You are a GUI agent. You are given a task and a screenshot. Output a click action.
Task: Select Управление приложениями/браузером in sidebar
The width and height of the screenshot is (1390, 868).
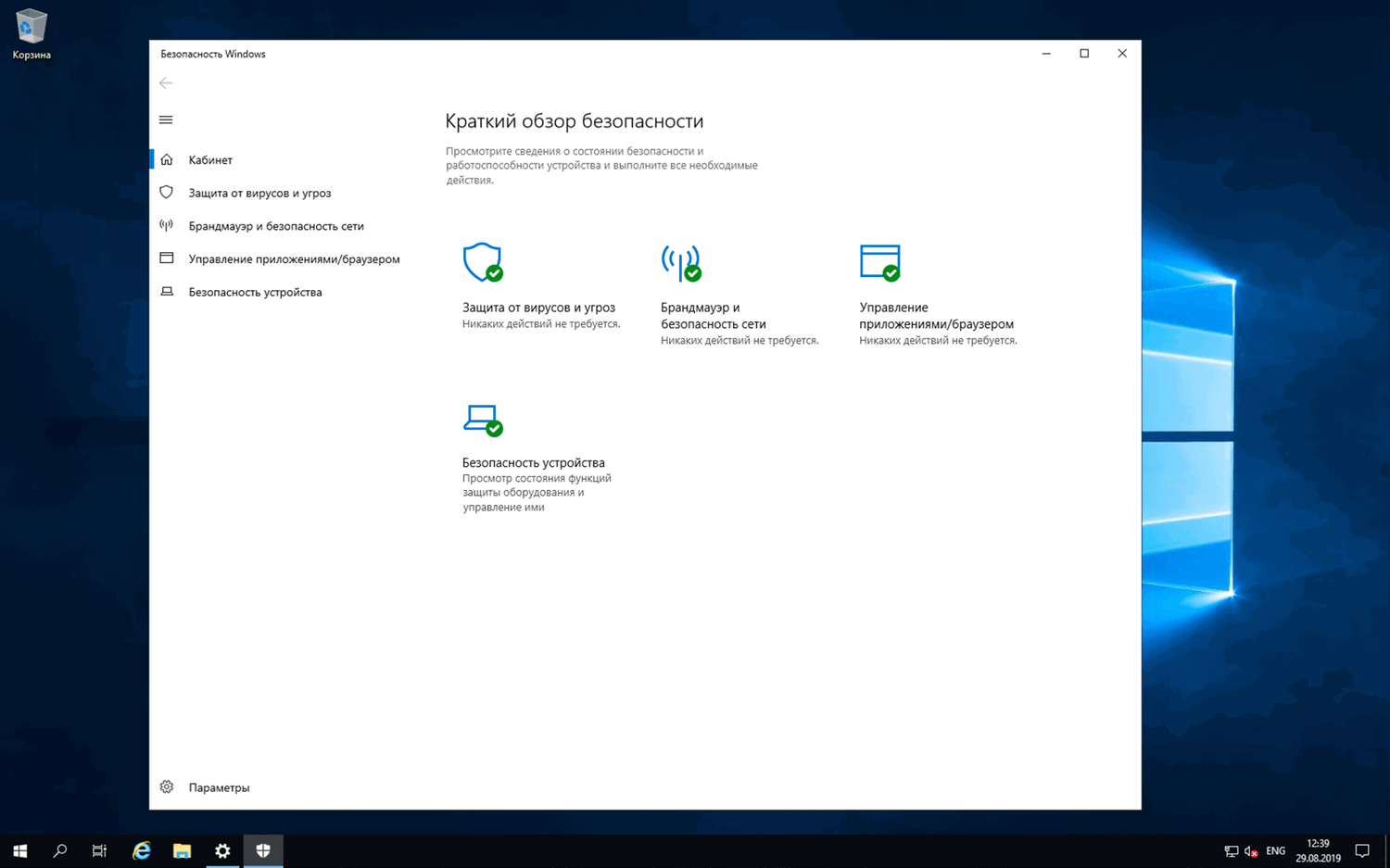point(294,259)
